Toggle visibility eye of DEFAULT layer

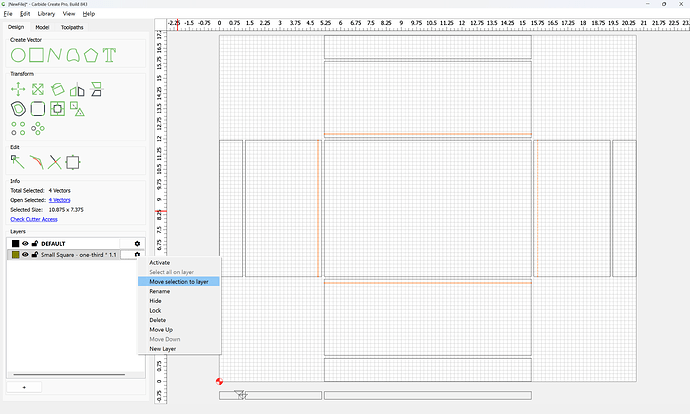(25, 243)
